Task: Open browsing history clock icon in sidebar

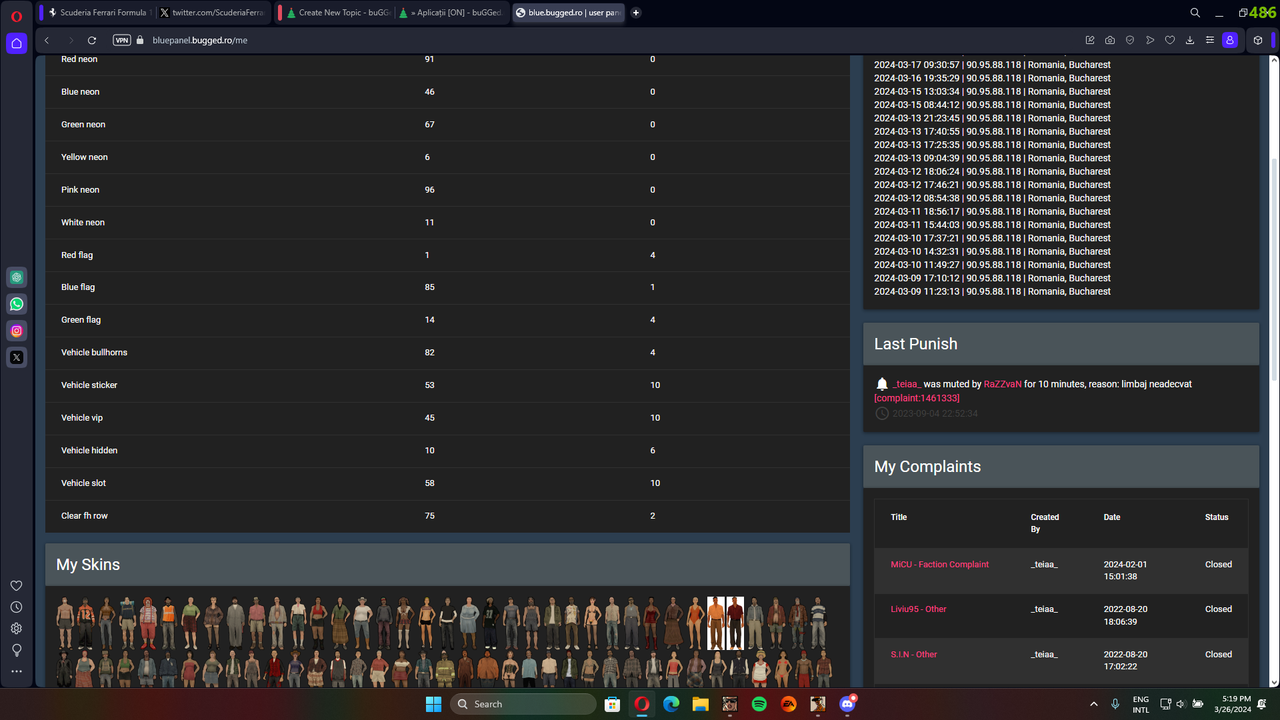Action: [x=16, y=607]
